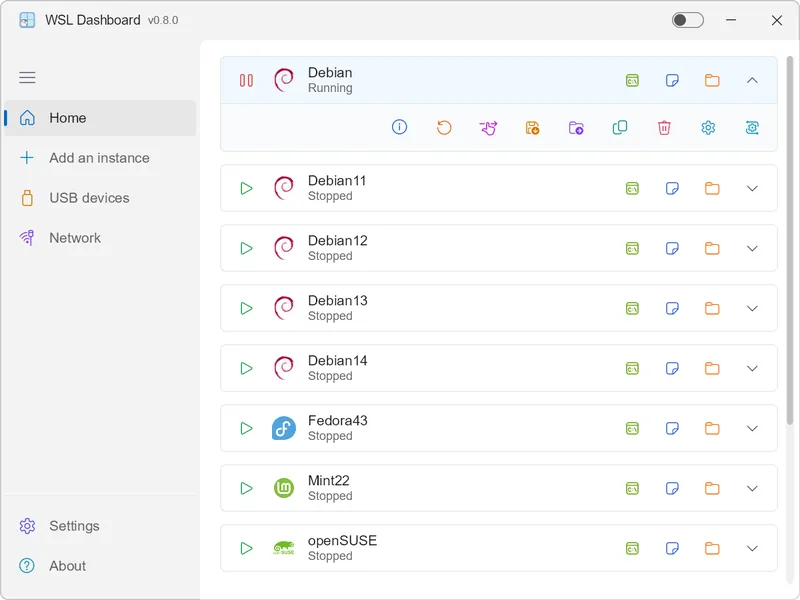Screen dimensions: 800x600
Task: Click the instance list vertical scrollbar
Action: click(x=790, y=240)
